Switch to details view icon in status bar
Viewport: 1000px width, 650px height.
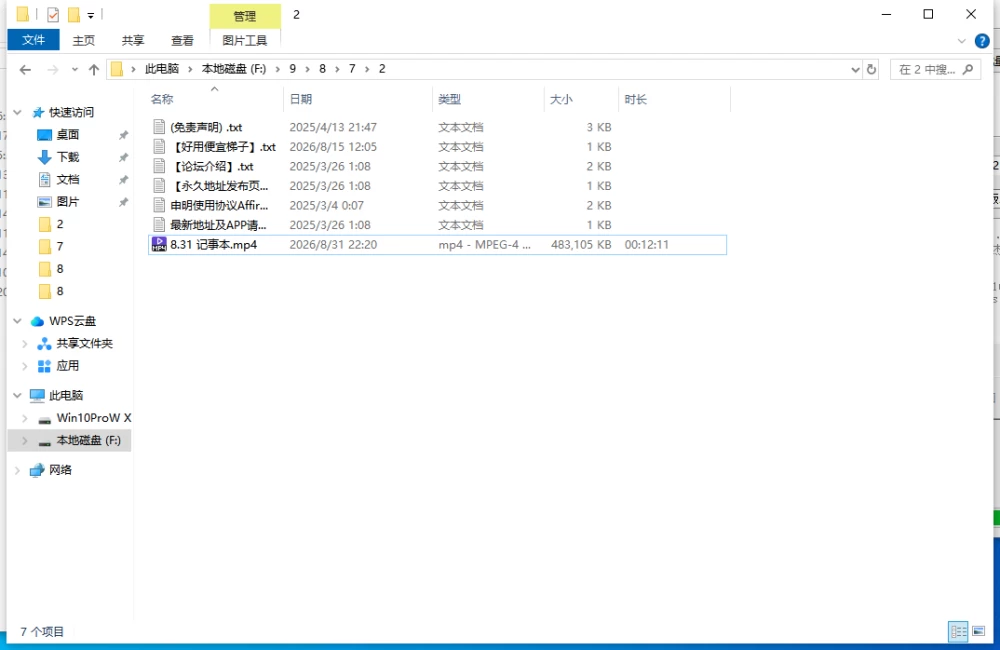(x=959, y=632)
